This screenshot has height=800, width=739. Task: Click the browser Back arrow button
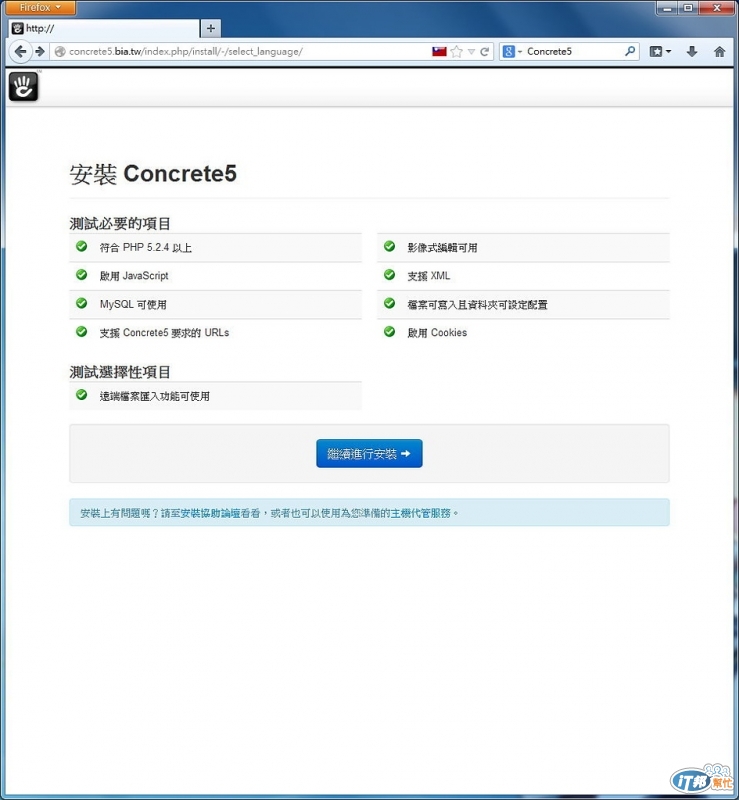(x=20, y=52)
